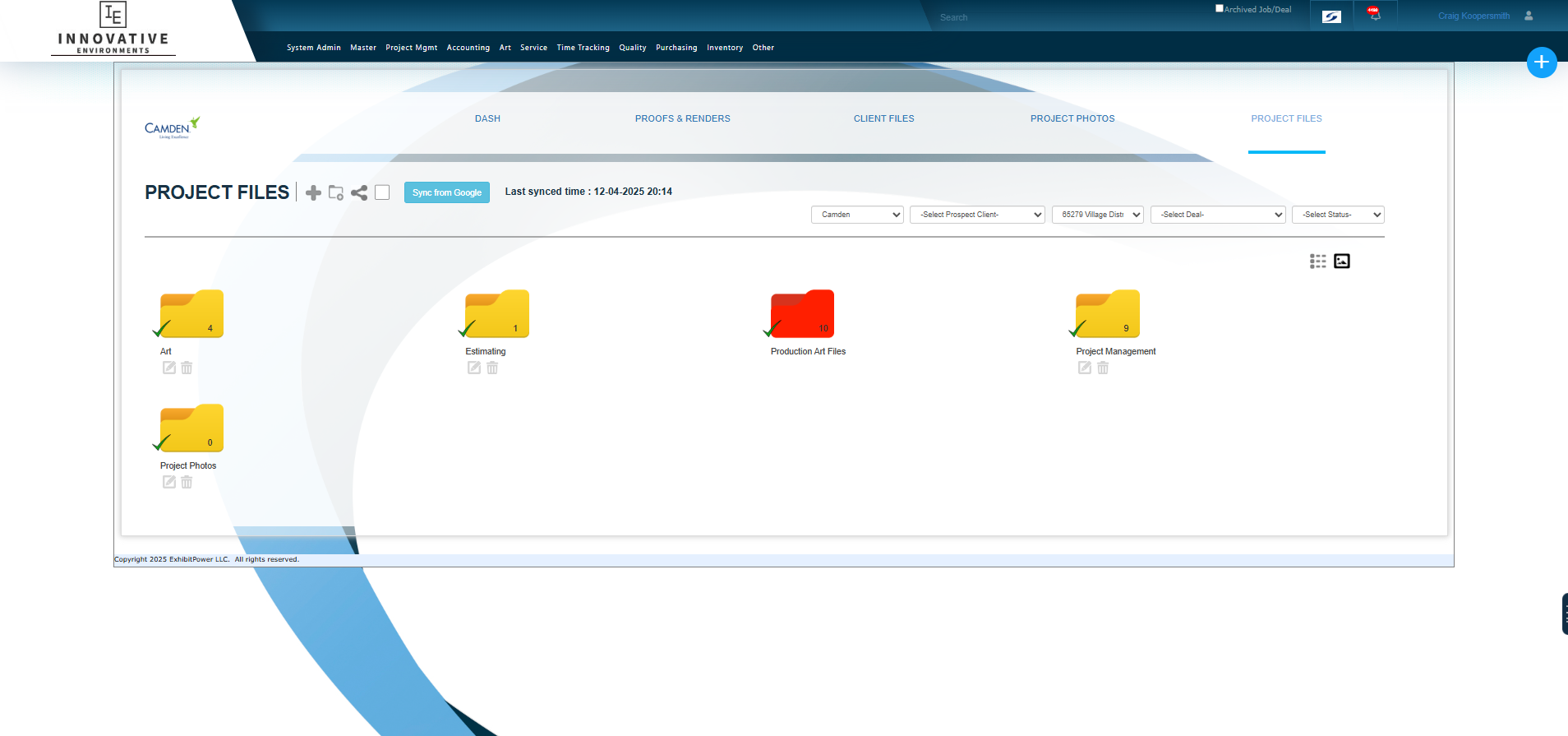This screenshot has width=1568, height=736.
Task: Click the plus icon beside Project Files heading
Action: 313,192
